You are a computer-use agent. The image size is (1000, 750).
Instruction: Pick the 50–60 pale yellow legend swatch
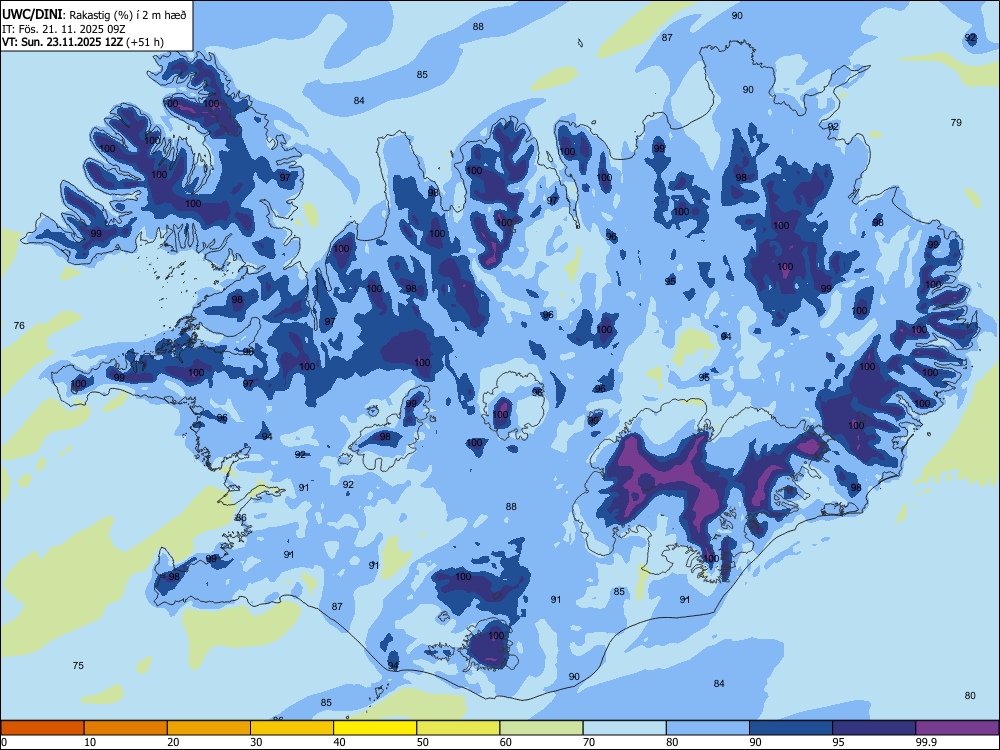(x=459, y=728)
